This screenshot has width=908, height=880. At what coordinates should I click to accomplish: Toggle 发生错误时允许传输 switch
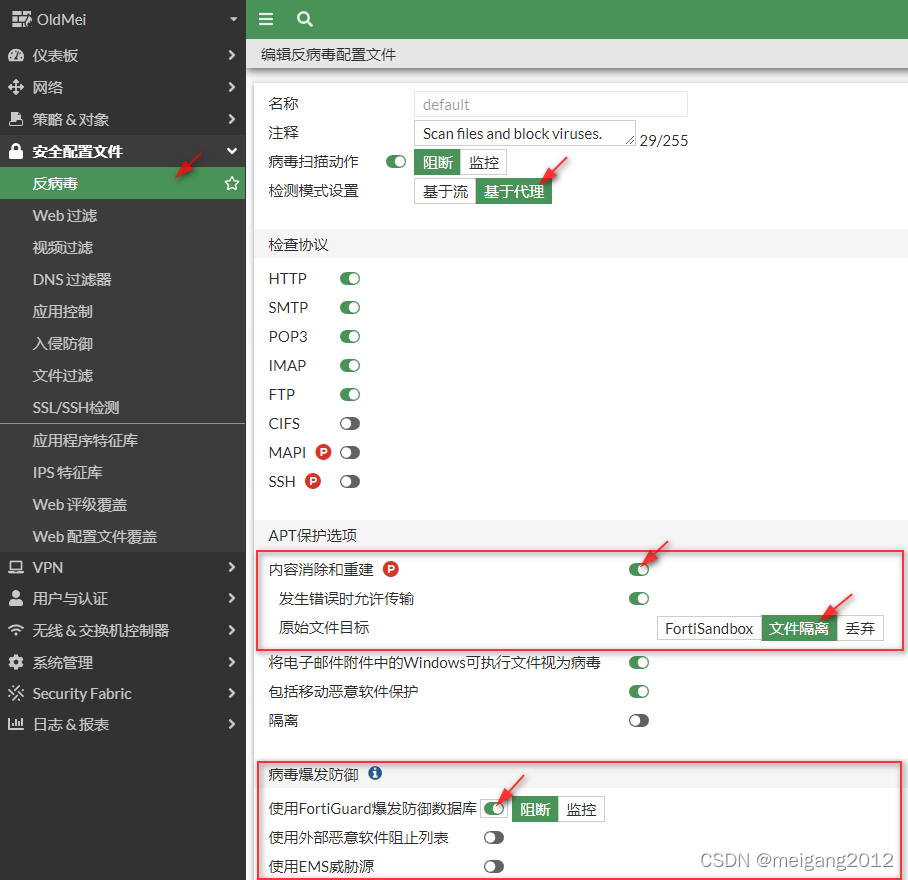click(639, 598)
